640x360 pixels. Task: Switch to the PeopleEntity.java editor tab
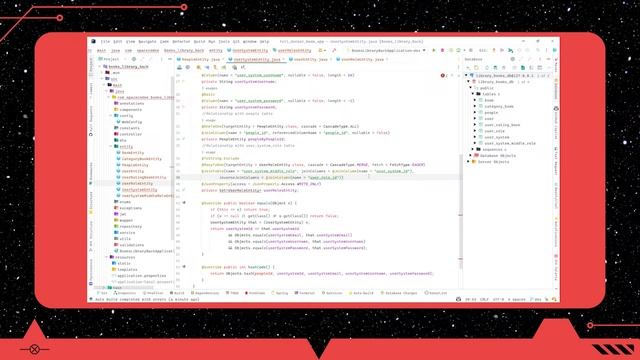[x=200, y=59]
